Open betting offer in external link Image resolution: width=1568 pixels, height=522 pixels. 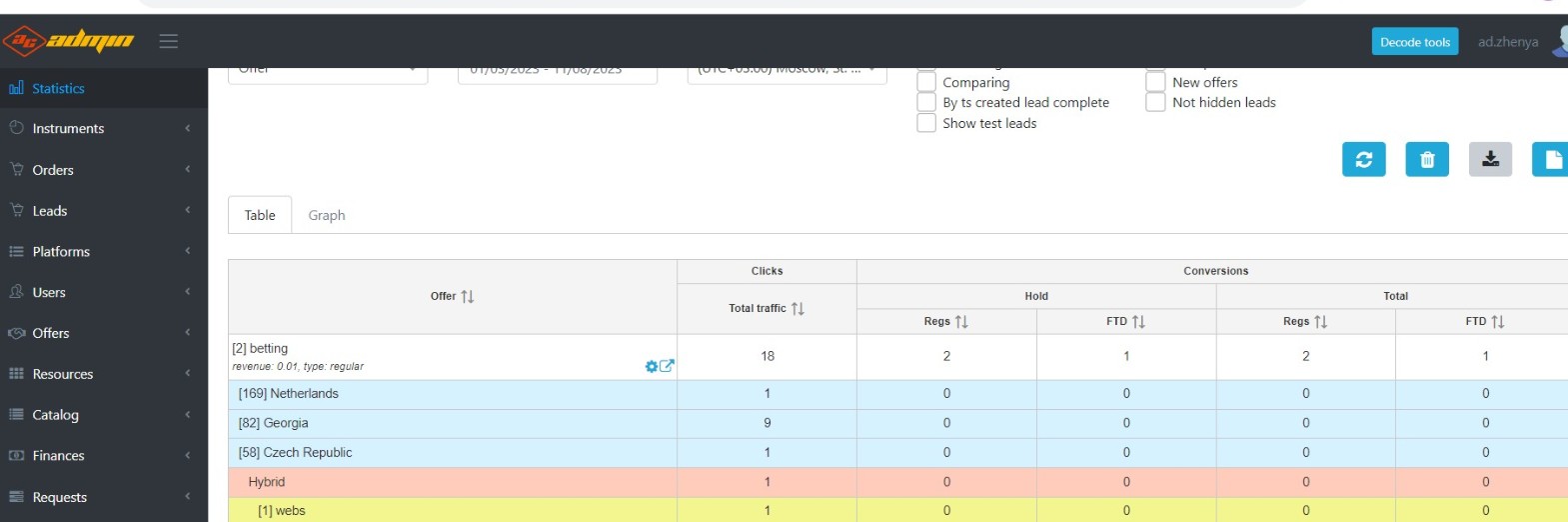coord(667,366)
